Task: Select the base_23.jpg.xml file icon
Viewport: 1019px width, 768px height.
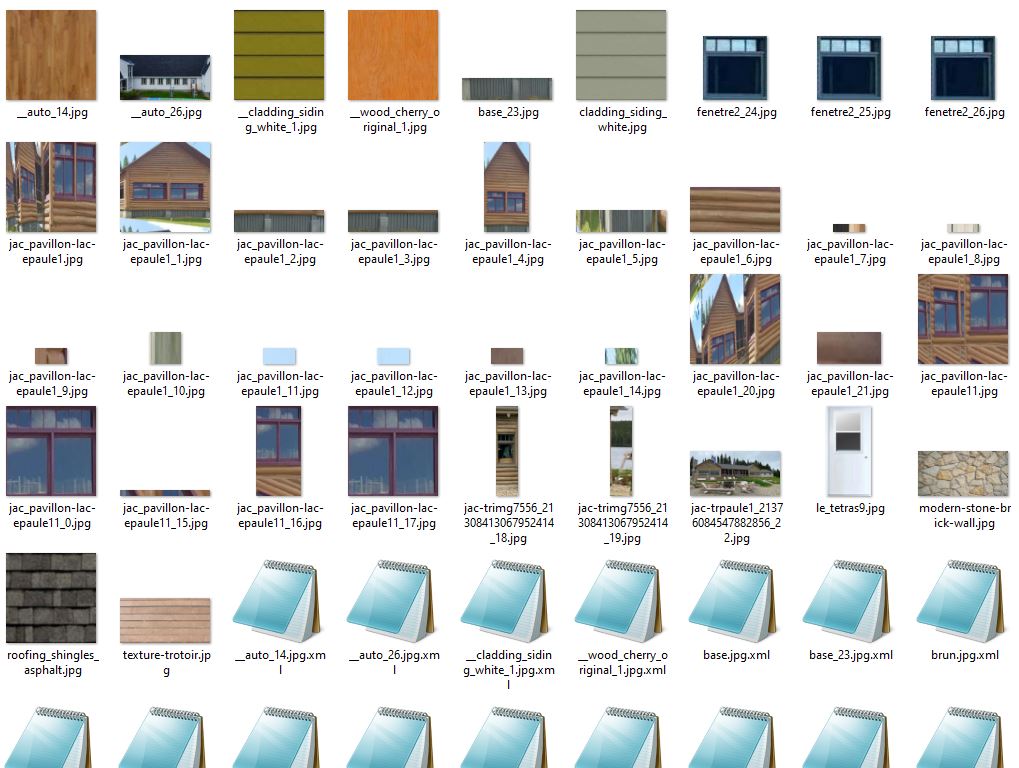Action: [849, 600]
